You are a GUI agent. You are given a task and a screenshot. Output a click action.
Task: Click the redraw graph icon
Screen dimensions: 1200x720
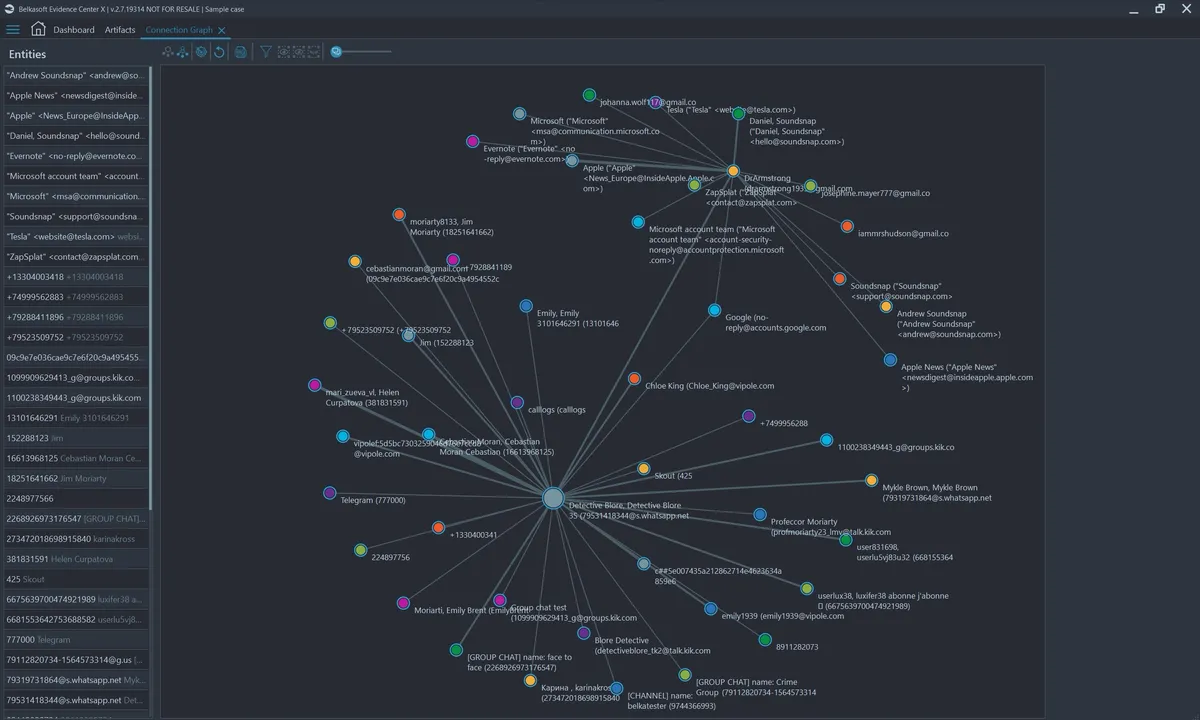click(x=201, y=51)
